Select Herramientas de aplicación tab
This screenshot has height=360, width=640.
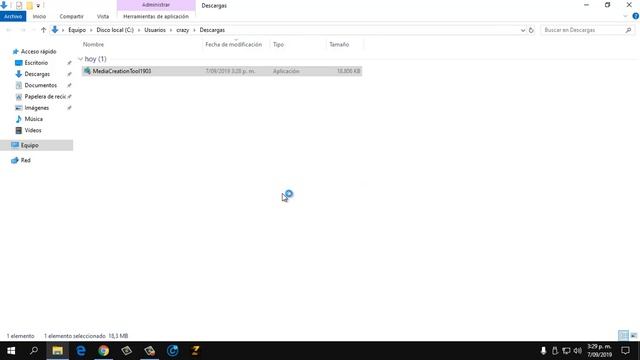[x=156, y=16]
